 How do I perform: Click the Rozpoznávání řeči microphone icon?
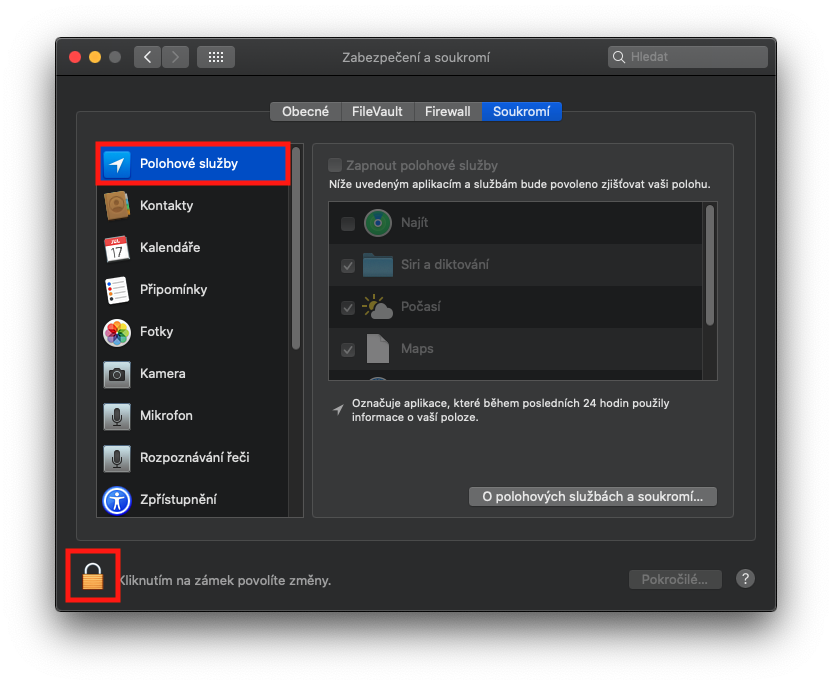pyautogui.click(x=117, y=458)
